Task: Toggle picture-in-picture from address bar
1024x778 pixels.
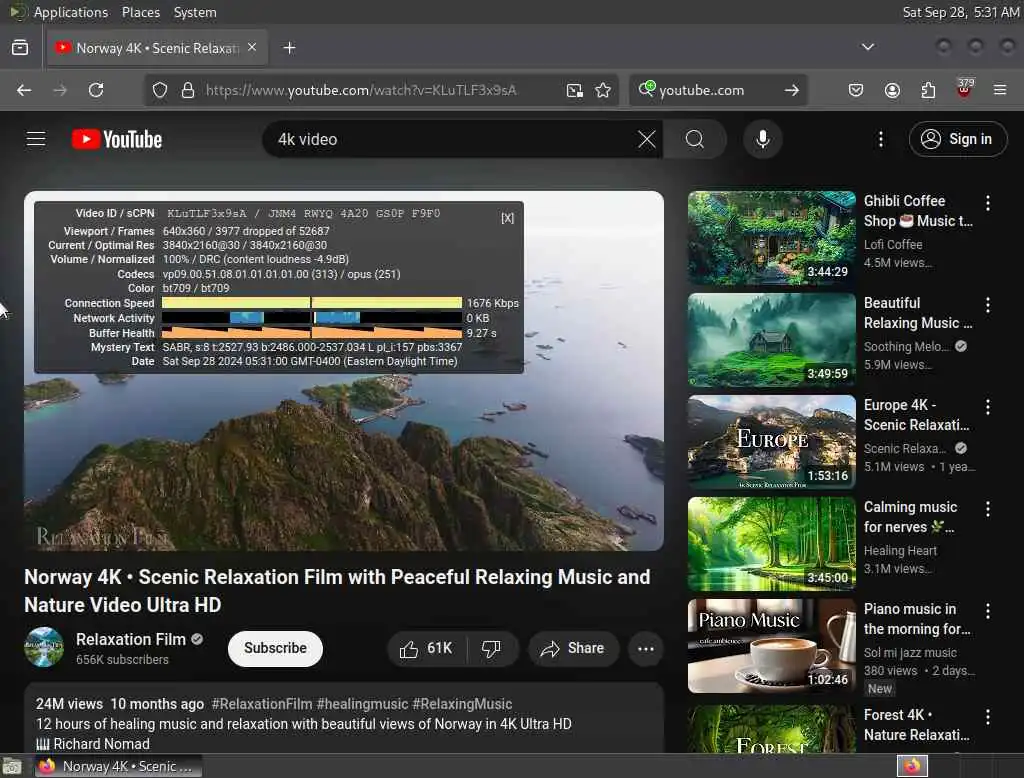Action: point(575,90)
